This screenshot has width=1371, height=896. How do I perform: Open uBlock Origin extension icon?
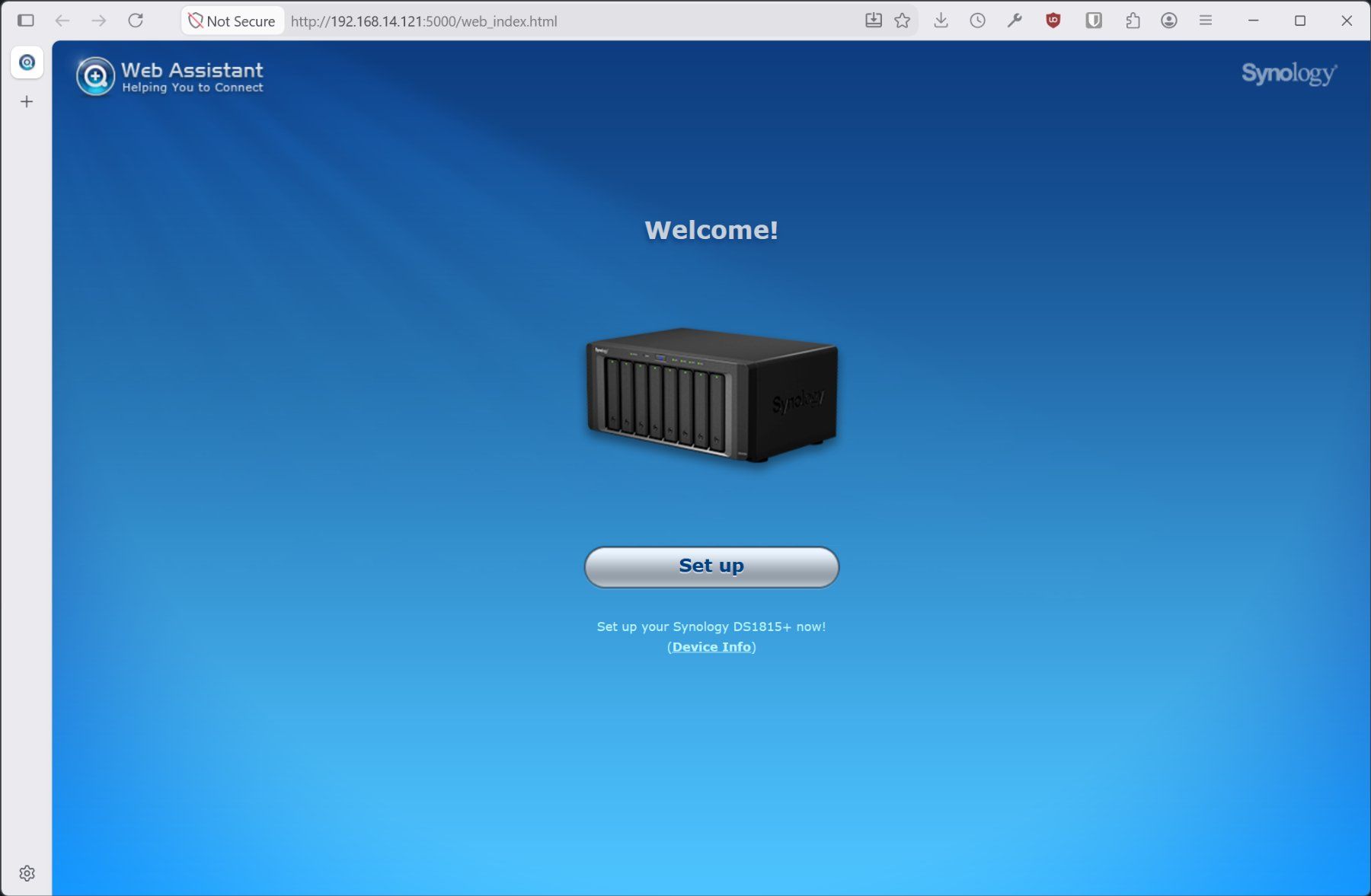tap(1053, 21)
